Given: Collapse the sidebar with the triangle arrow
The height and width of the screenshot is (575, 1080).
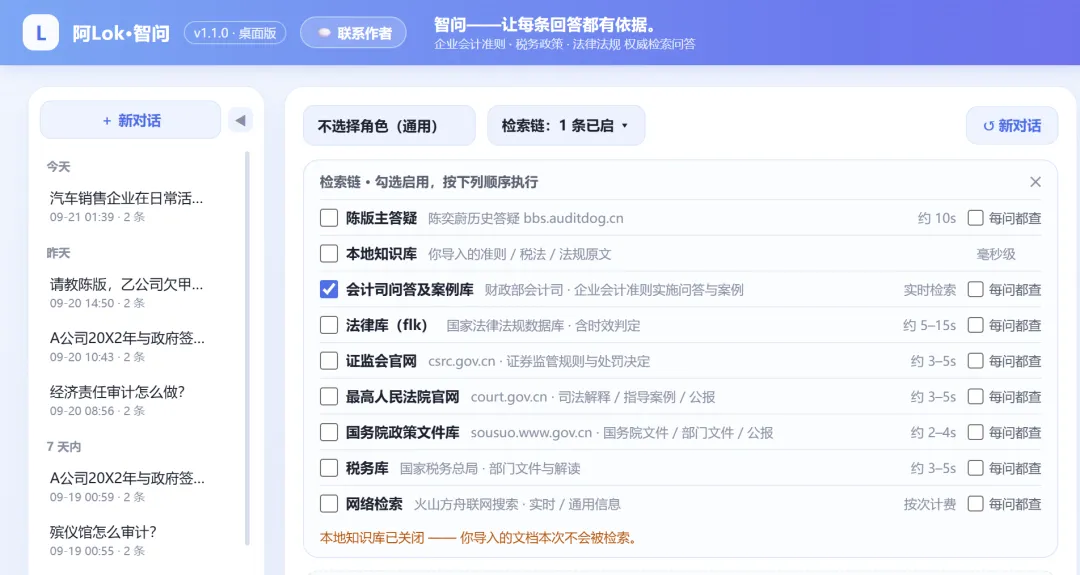Looking at the screenshot, I should pyautogui.click(x=240, y=121).
